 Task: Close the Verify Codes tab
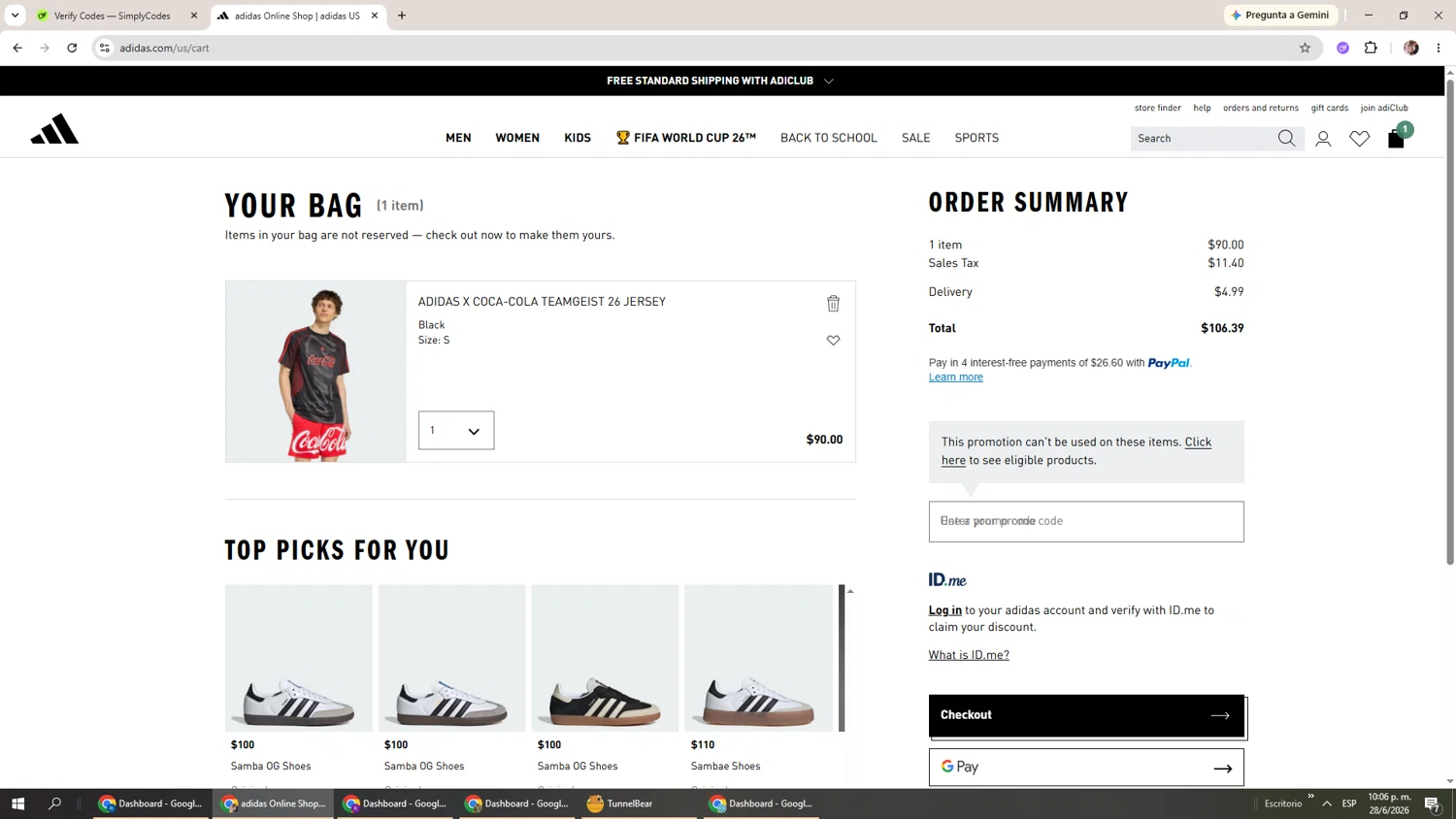194,16
